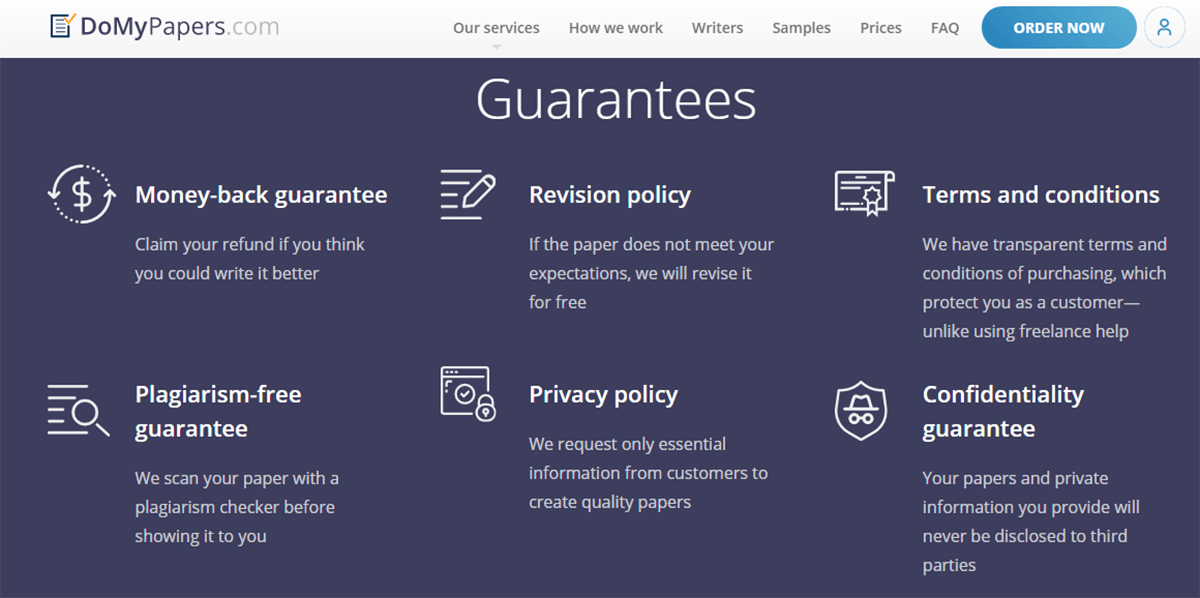This screenshot has width=1200, height=598.
Task: Click the privacy policy lock icon
Action: click(468, 393)
